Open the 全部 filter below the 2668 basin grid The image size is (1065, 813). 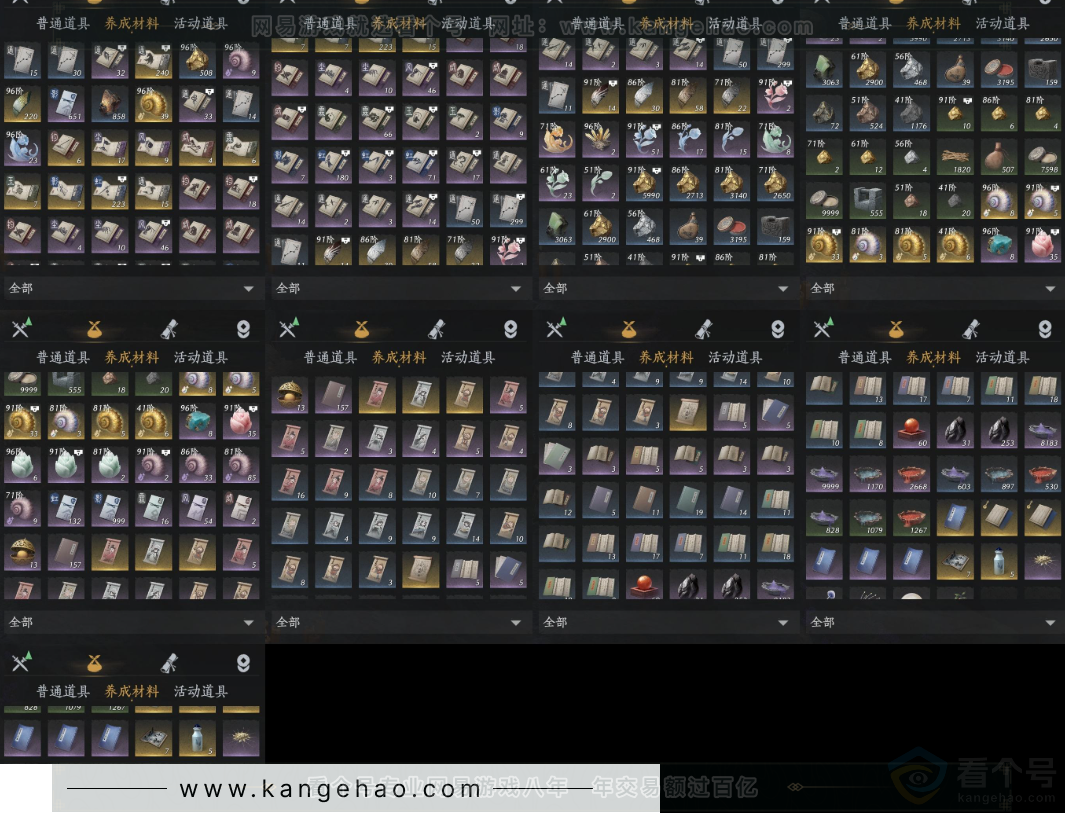click(x=932, y=622)
